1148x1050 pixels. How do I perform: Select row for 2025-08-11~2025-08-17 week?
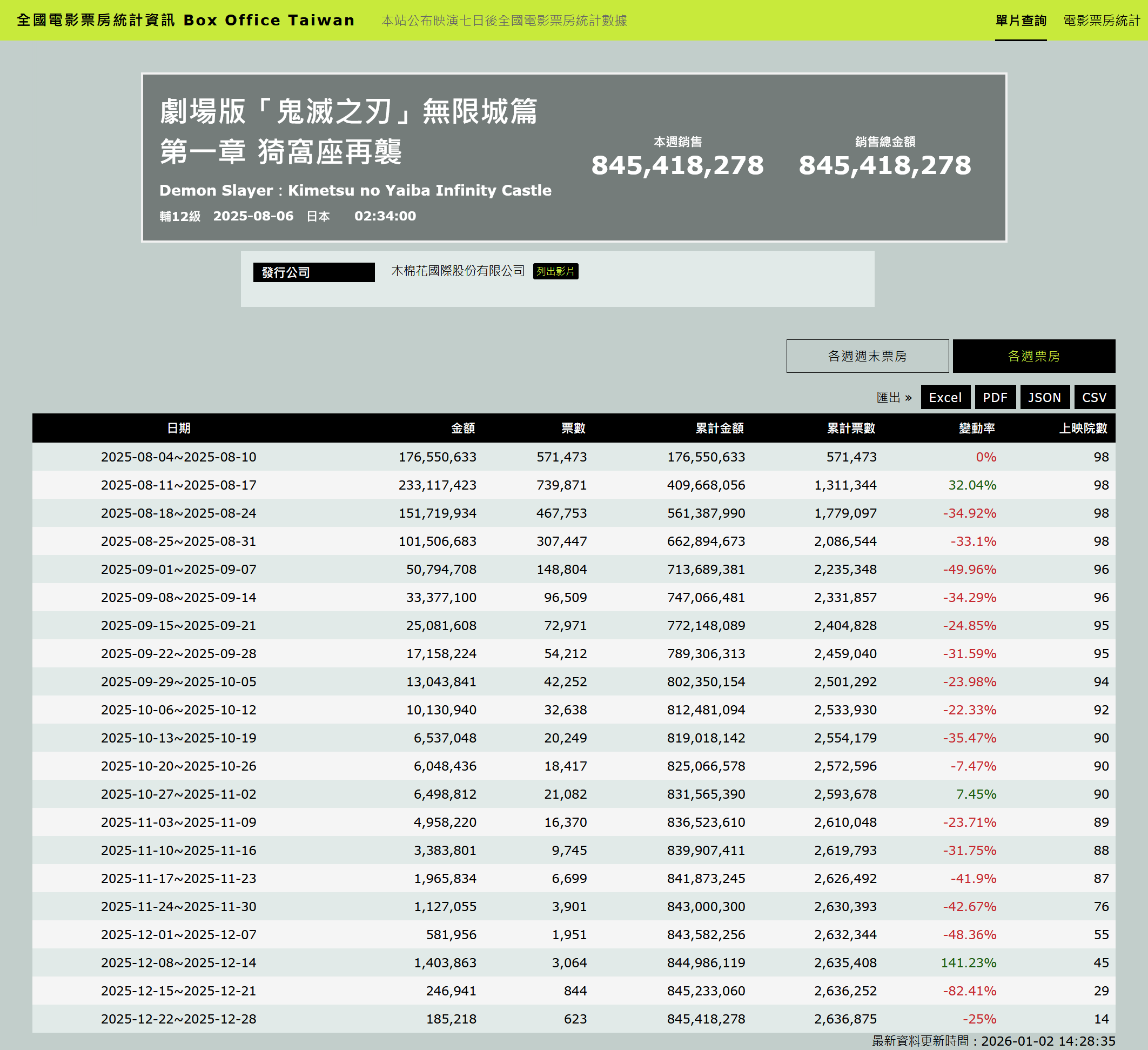tap(178, 485)
